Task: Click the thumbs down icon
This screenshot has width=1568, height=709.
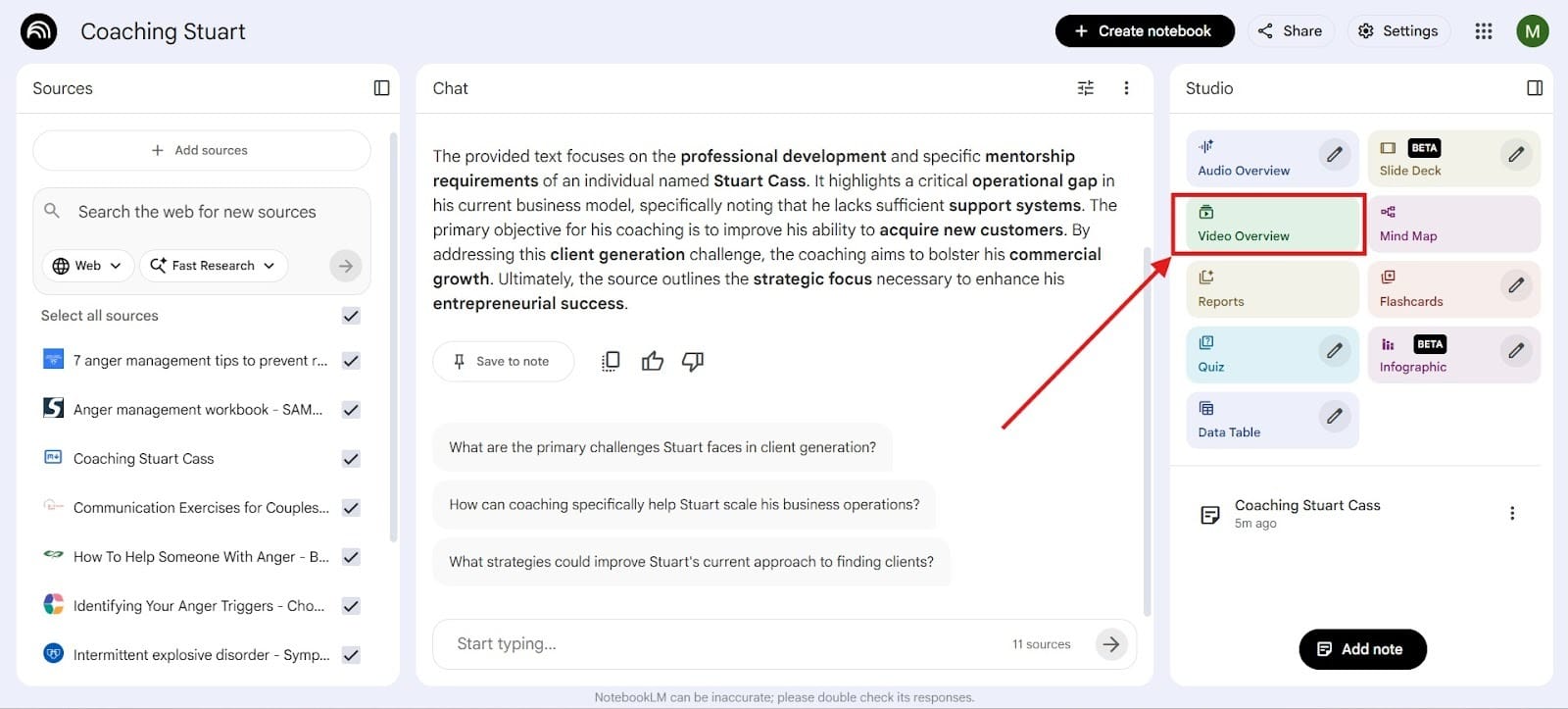Action: pyautogui.click(x=693, y=362)
